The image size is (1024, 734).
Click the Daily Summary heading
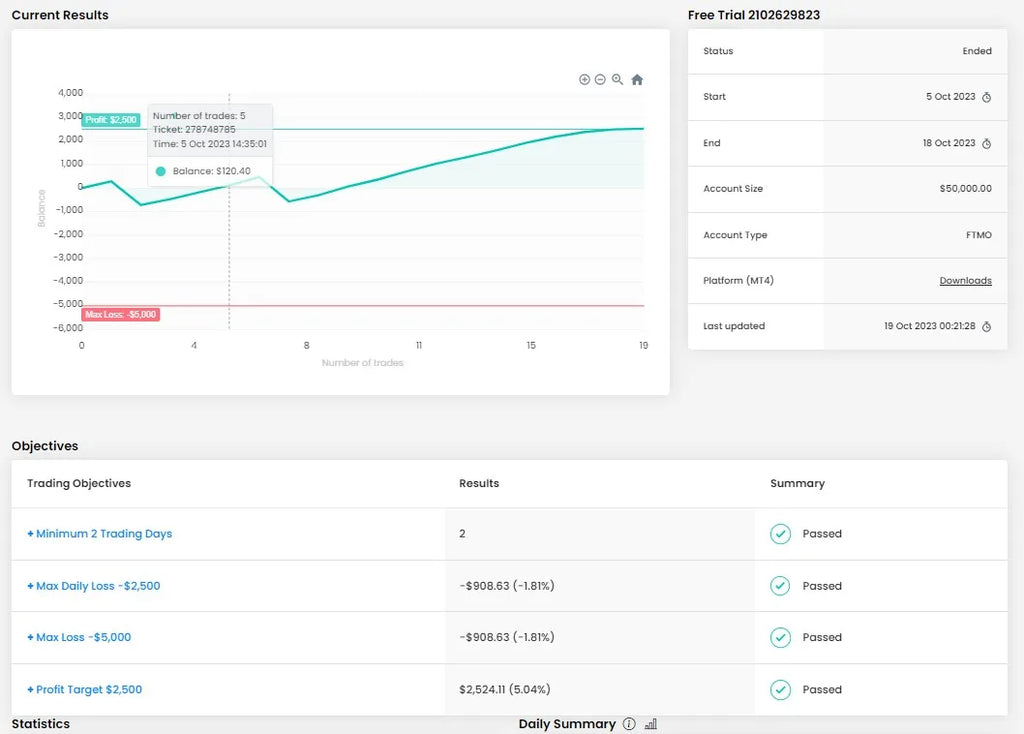point(567,724)
